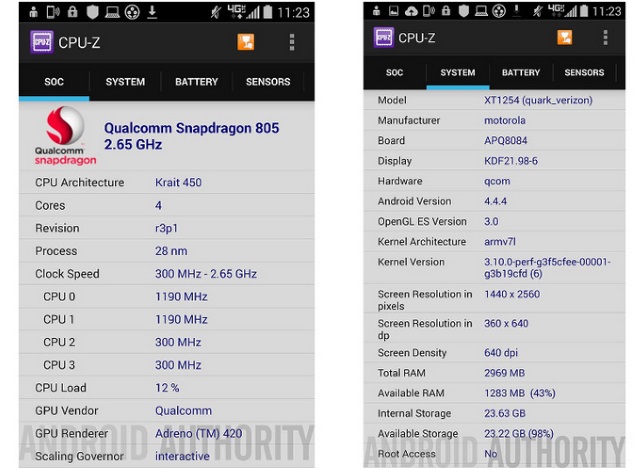The image size is (635, 468).
Task: Tap round wheel icon in left status bar
Action: tap(132, 12)
